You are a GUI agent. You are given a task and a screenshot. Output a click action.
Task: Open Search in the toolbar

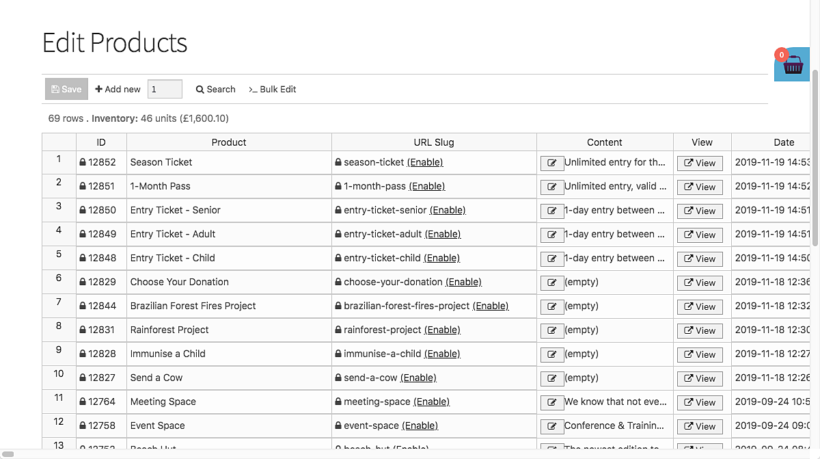215,89
